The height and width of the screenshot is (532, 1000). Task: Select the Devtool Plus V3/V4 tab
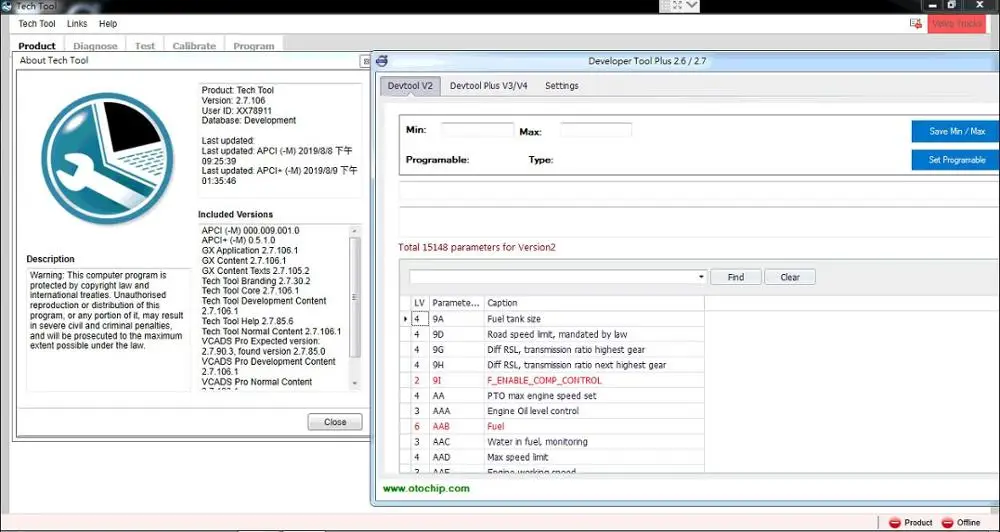pyautogui.click(x=489, y=85)
